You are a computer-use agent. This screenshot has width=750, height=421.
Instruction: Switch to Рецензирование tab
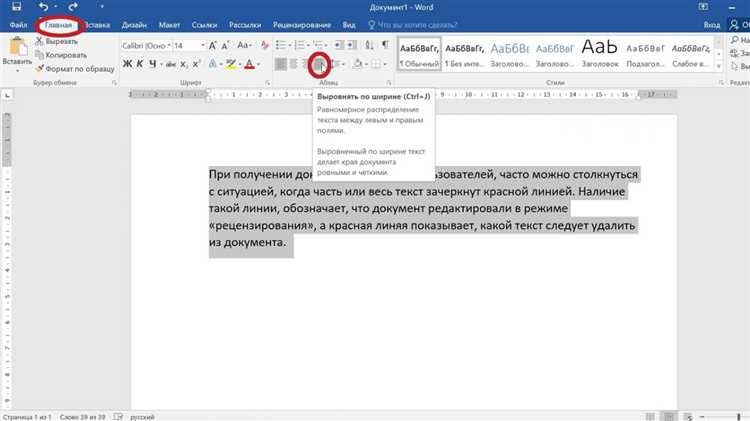point(302,25)
